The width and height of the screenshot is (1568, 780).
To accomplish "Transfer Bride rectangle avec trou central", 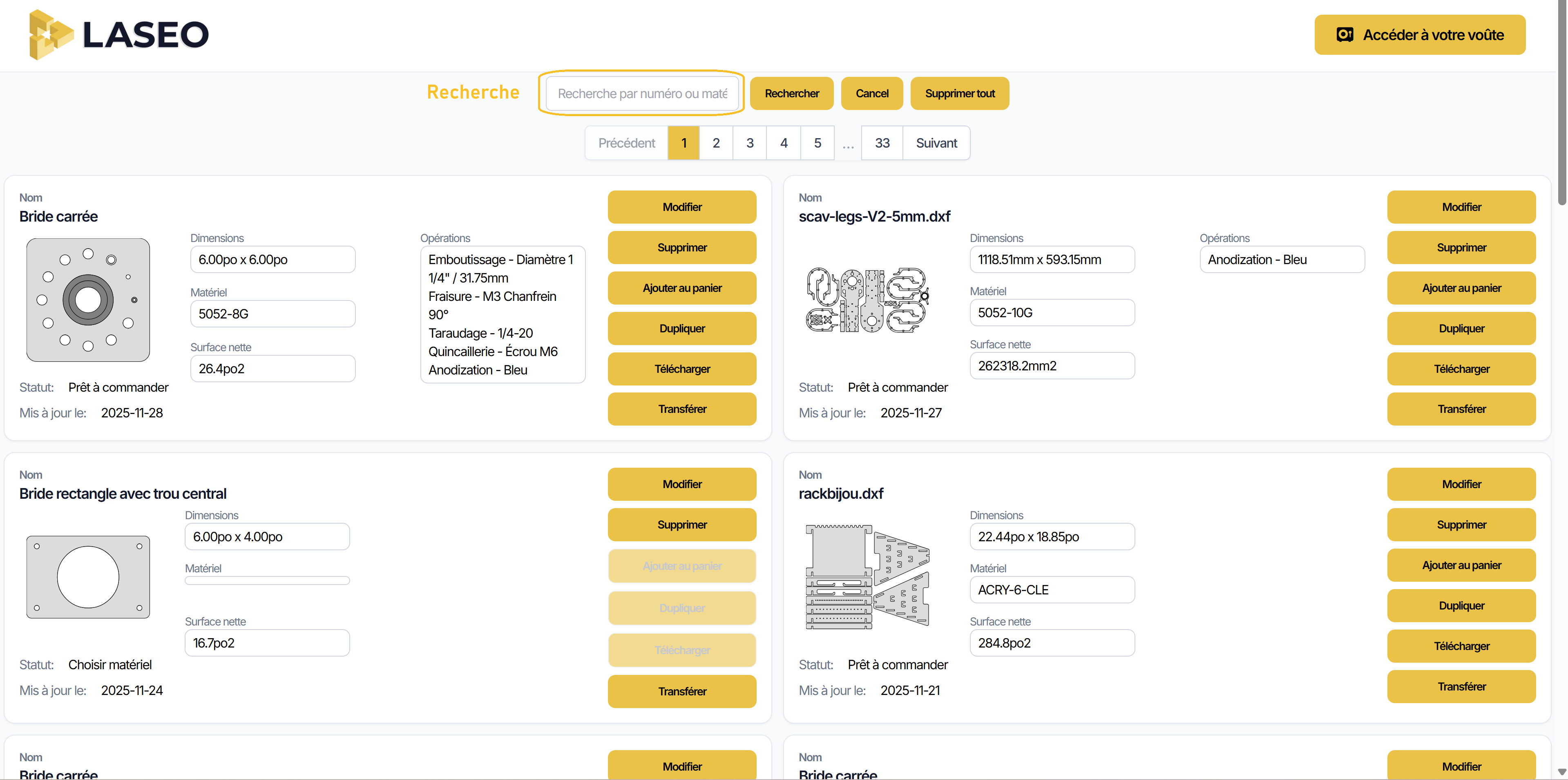I will click(x=682, y=691).
